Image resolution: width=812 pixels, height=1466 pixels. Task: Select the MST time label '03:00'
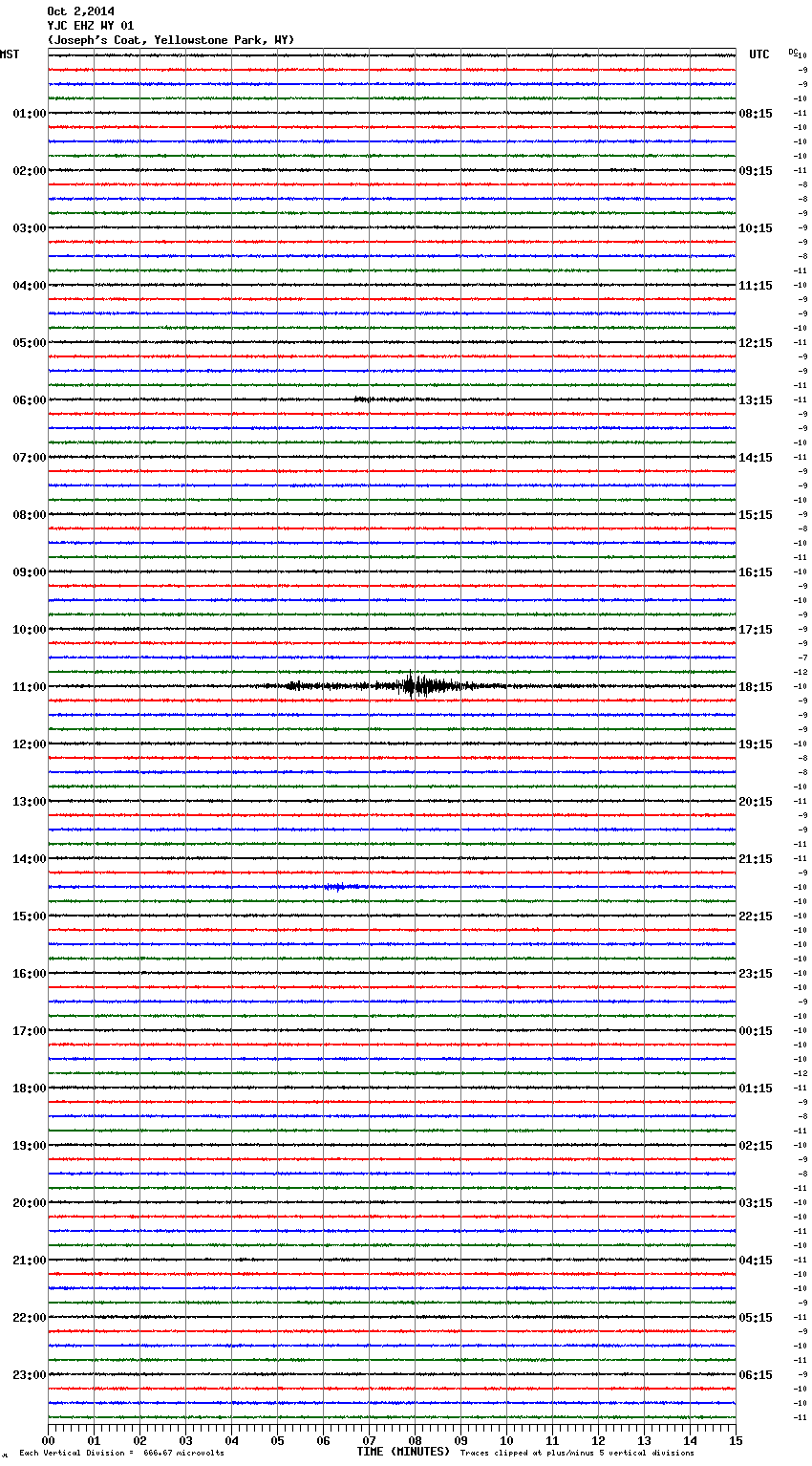point(29,228)
